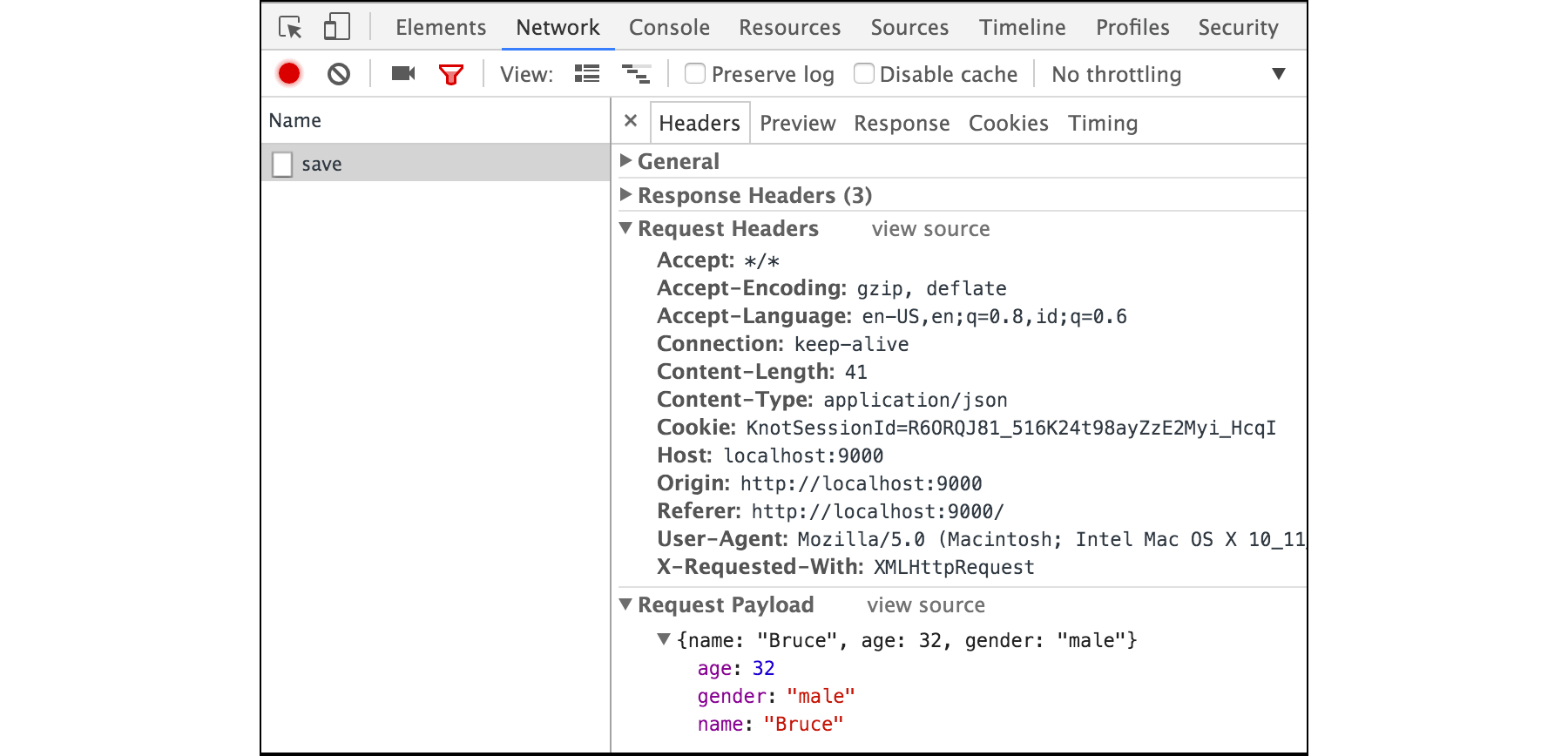Open the No throttling dropdown
The width and height of the screenshot is (1568, 756).
coord(1168,74)
